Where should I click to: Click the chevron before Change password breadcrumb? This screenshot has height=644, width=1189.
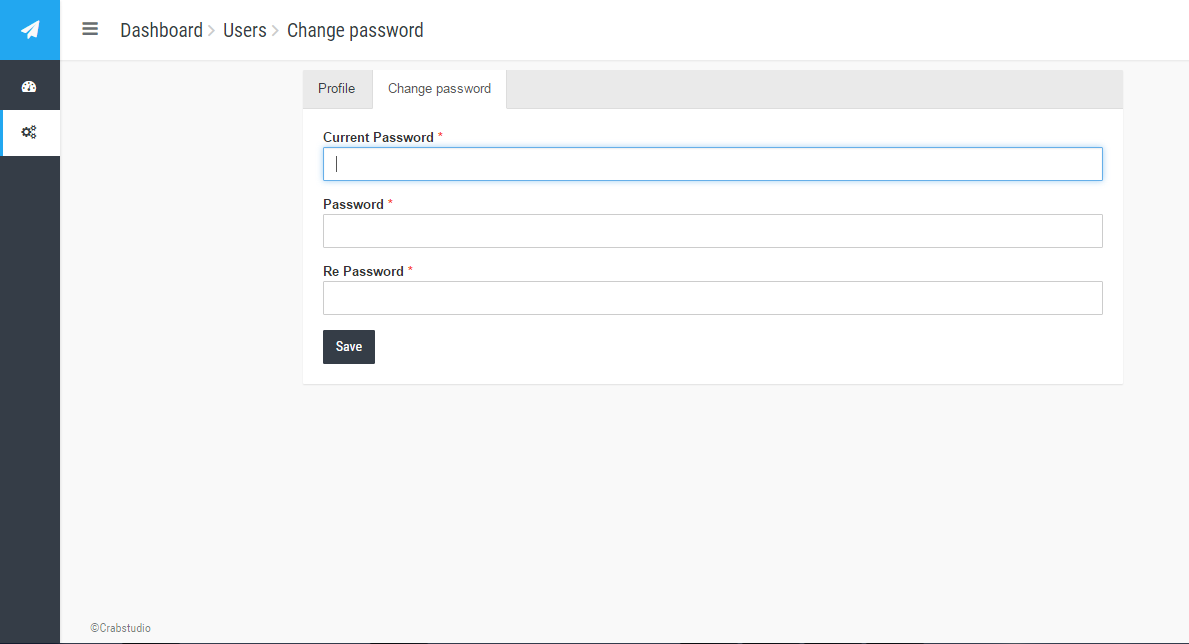pyautogui.click(x=276, y=30)
